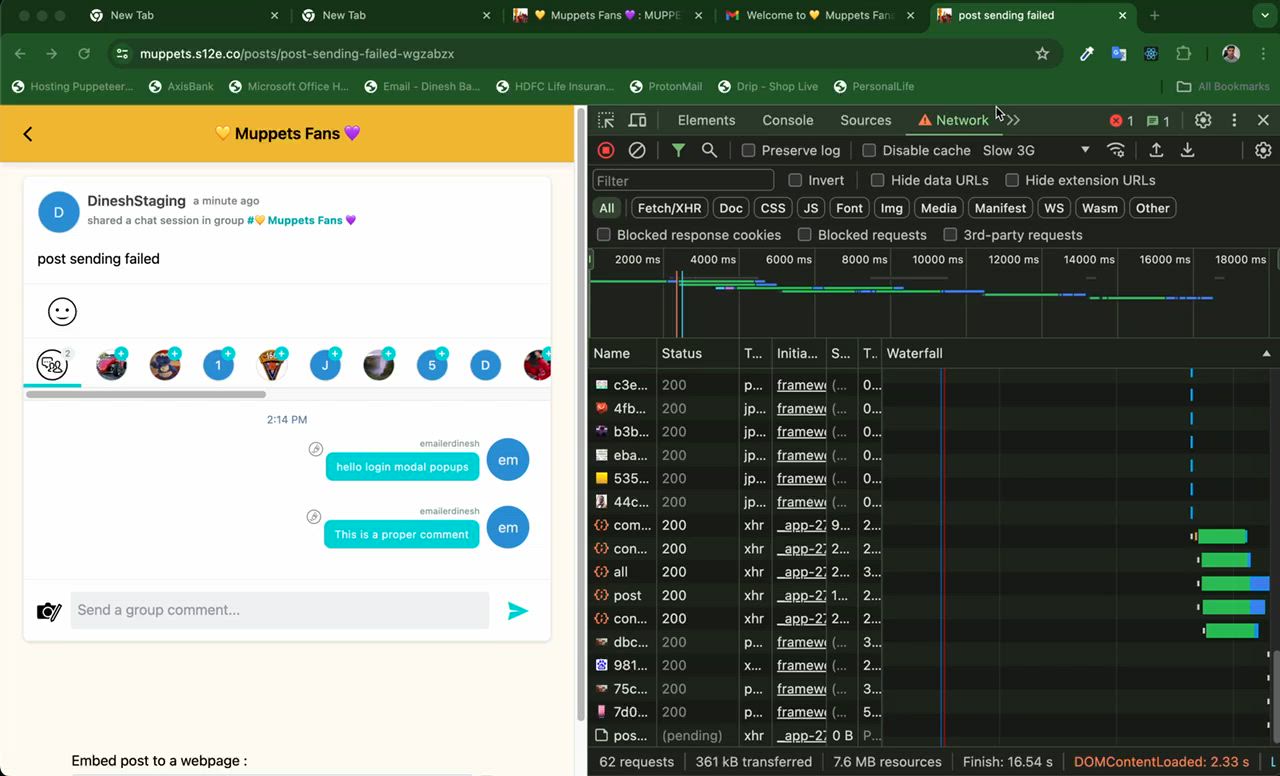Check the Disable cache option

coord(869,150)
